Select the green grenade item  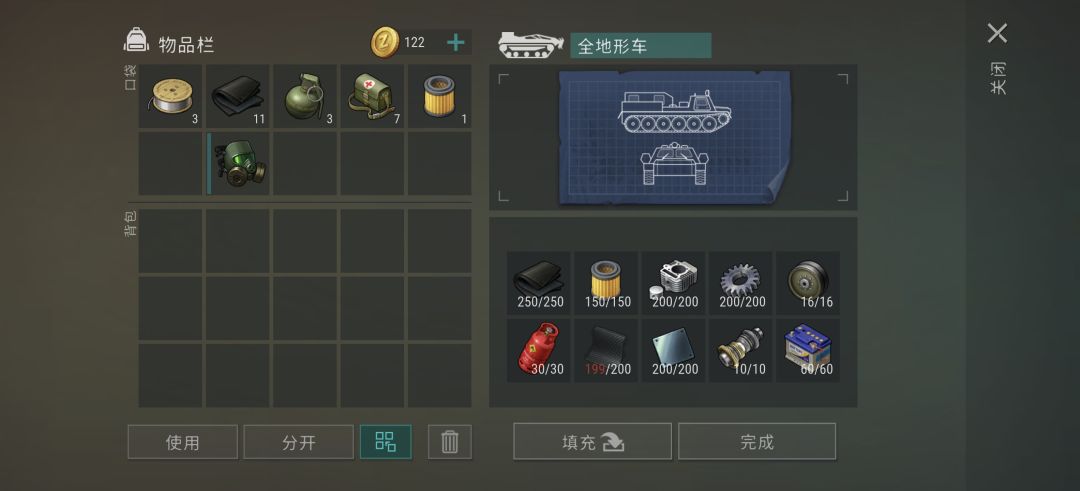click(305, 96)
